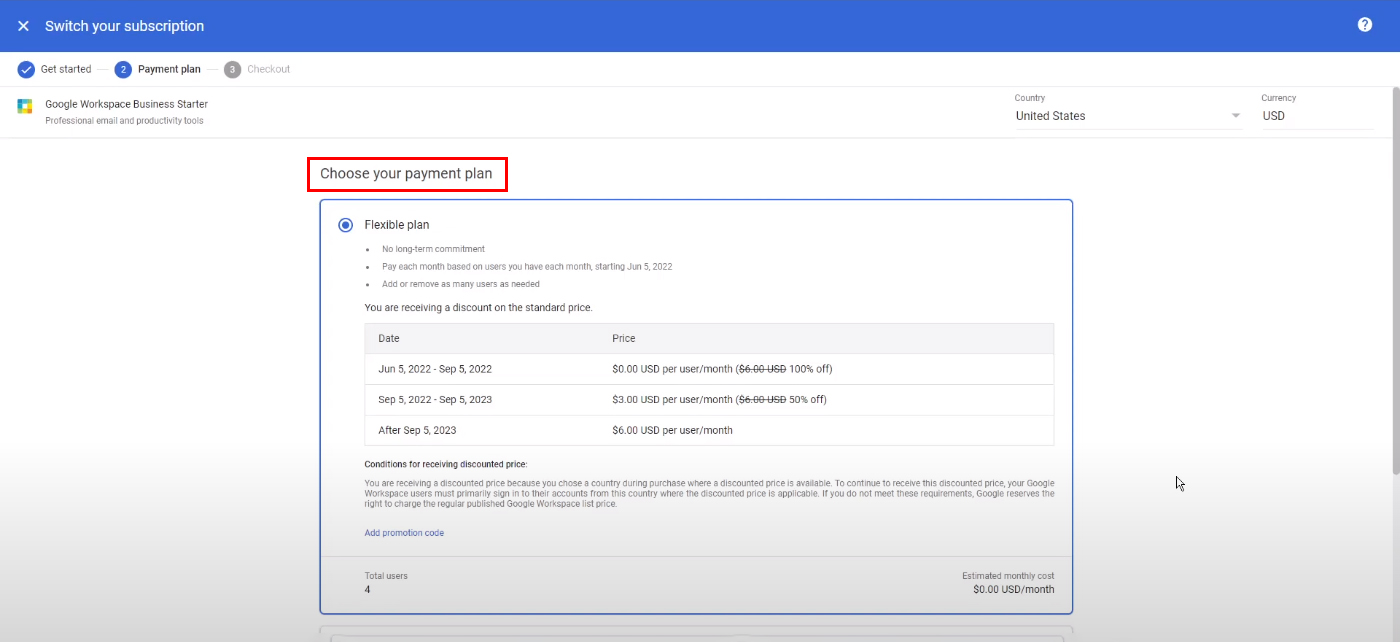Image resolution: width=1400 pixels, height=642 pixels.
Task: Click the Price column header
Action: [624, 339]
